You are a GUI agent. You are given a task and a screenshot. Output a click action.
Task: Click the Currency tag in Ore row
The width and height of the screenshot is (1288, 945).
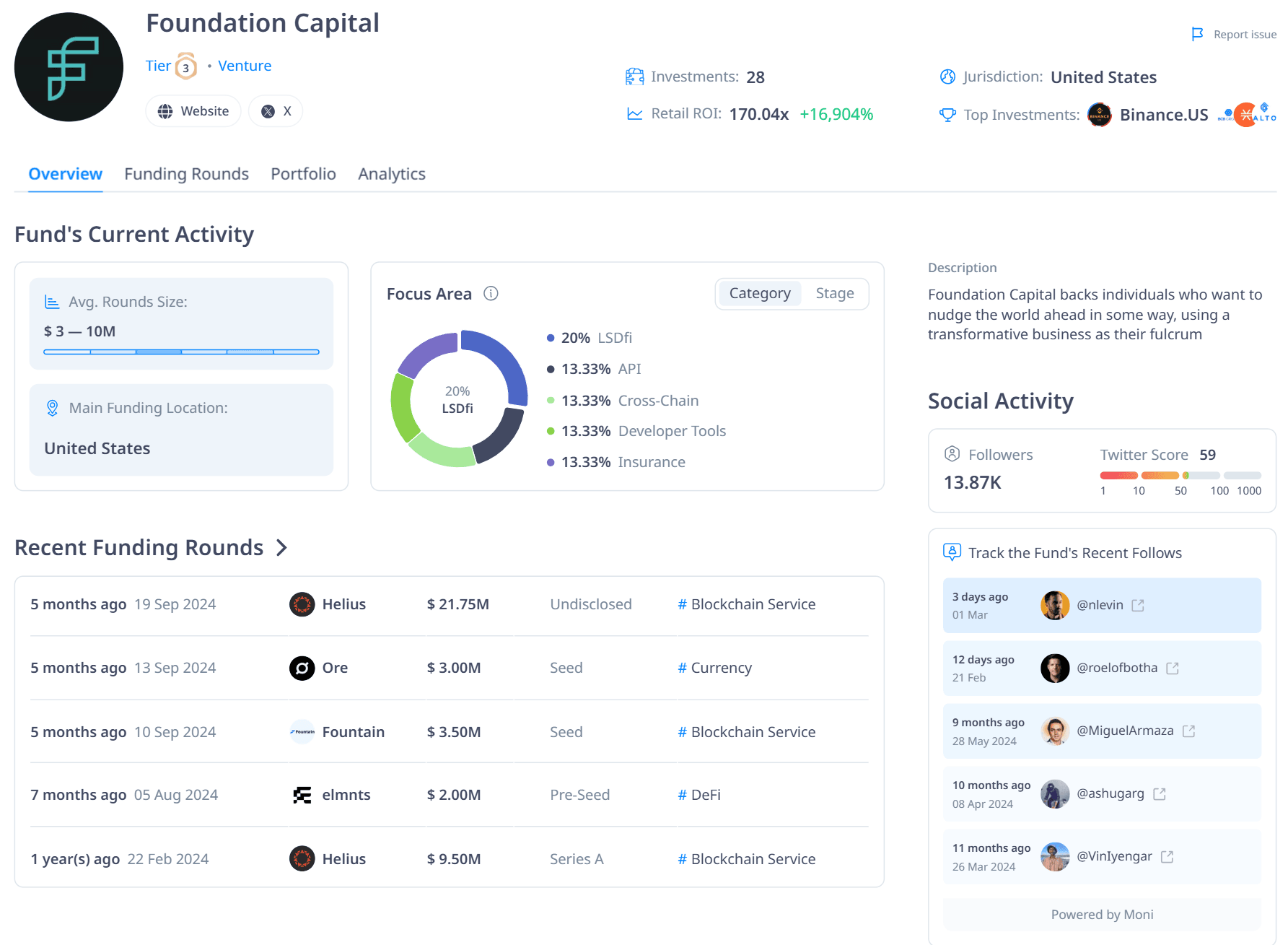715,668
